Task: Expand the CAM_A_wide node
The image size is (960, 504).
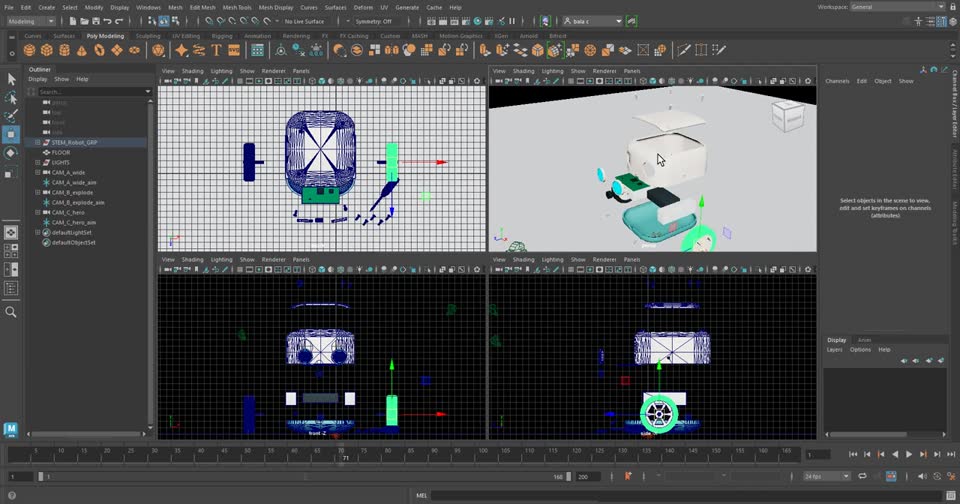Action: coord(38,172)
